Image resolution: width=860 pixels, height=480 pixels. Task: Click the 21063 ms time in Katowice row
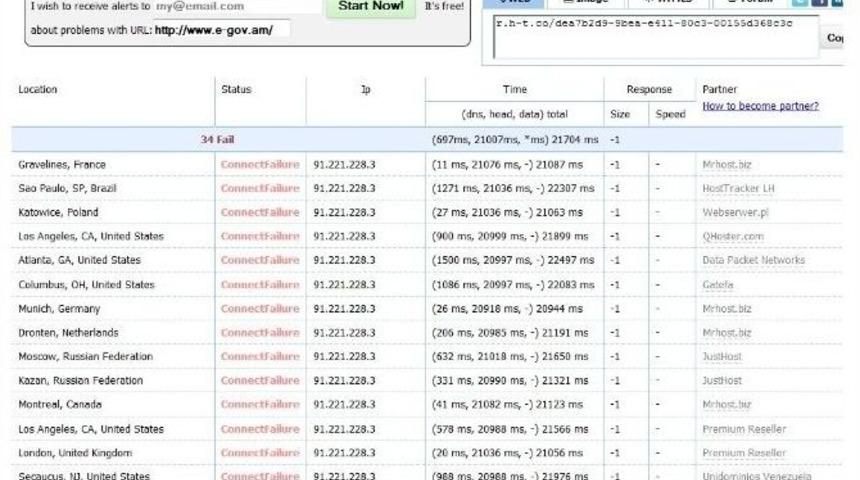pyautogui.click(x=559, y=213)
